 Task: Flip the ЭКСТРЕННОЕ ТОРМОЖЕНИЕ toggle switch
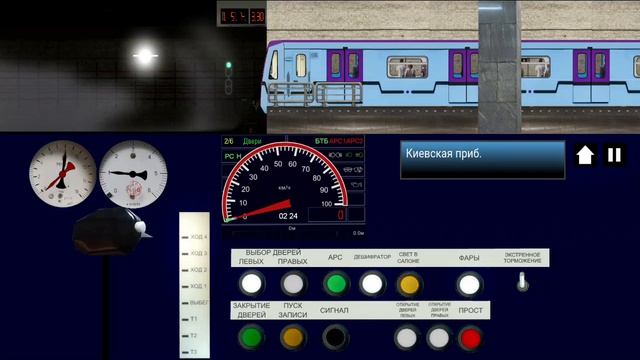pyautogui.click(x=522, y=282)
